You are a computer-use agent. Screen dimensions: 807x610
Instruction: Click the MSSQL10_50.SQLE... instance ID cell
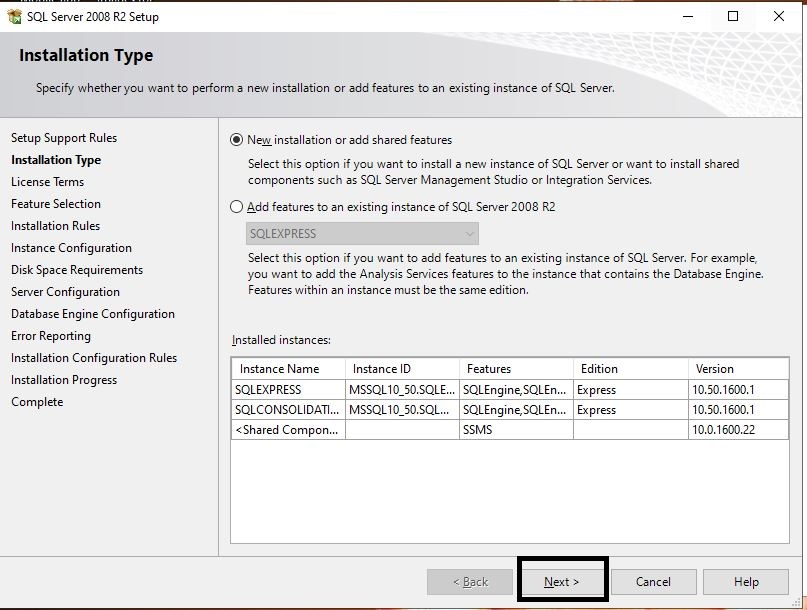click(402, 390)
